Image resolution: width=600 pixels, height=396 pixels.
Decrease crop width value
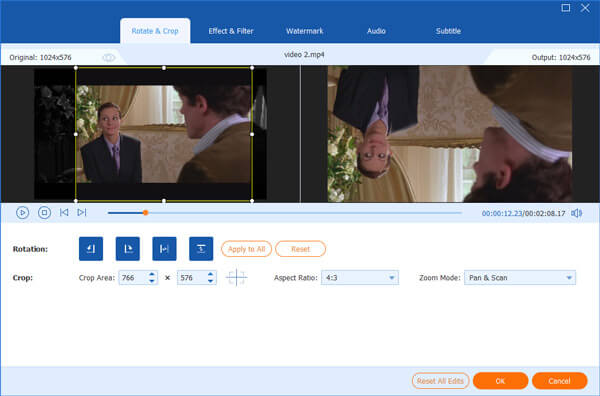tap(152, 281)
